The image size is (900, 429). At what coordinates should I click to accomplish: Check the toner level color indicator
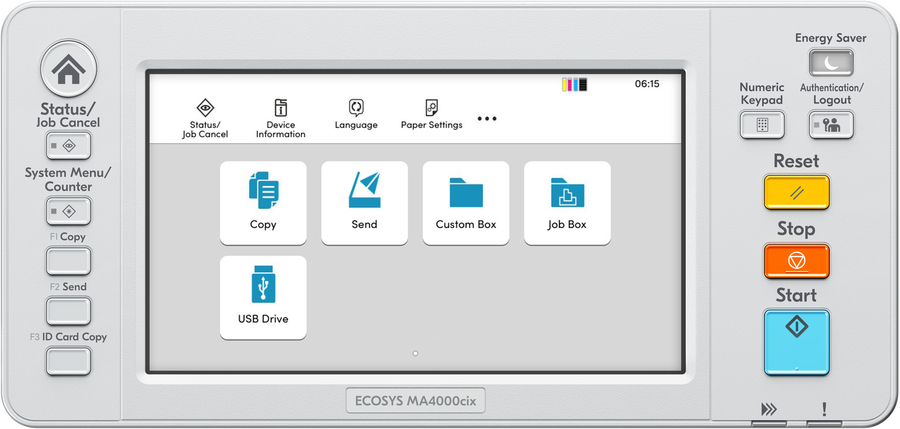tap(575, 85)
